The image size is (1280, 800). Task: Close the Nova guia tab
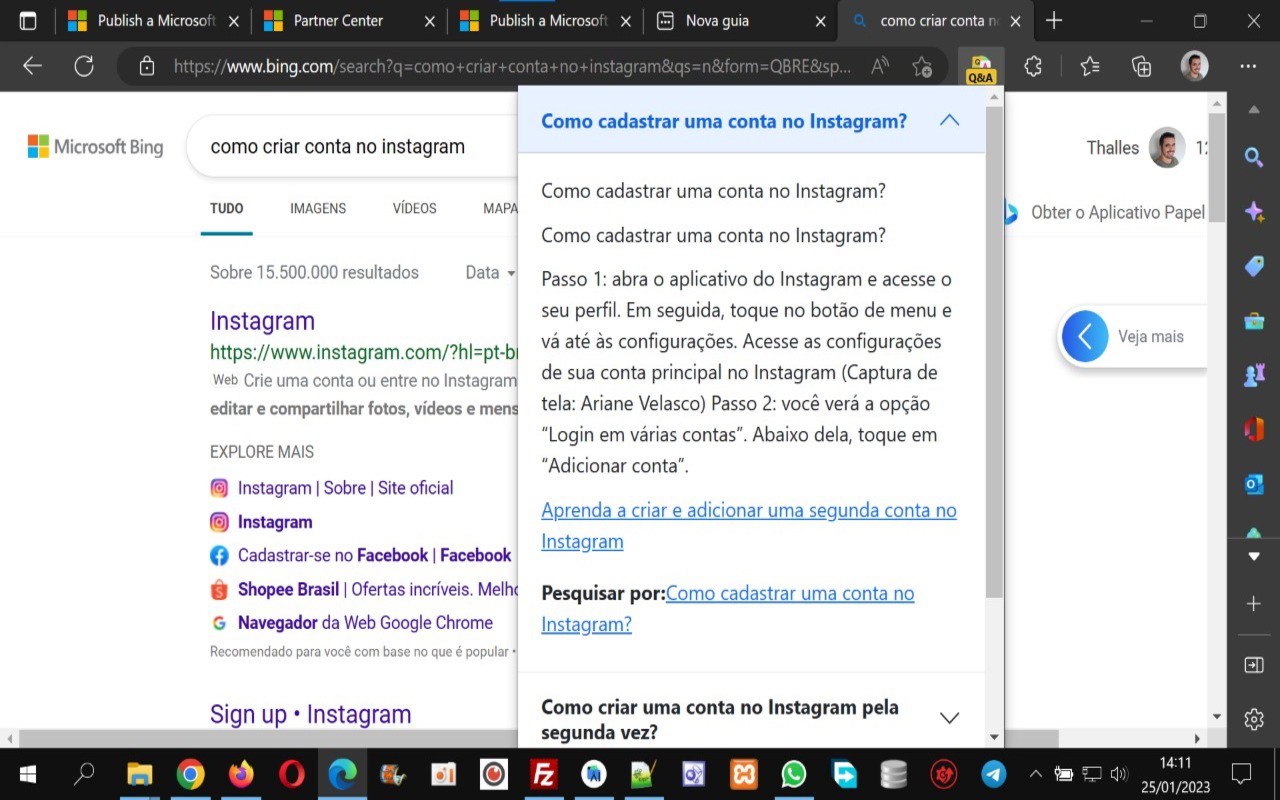820,21
